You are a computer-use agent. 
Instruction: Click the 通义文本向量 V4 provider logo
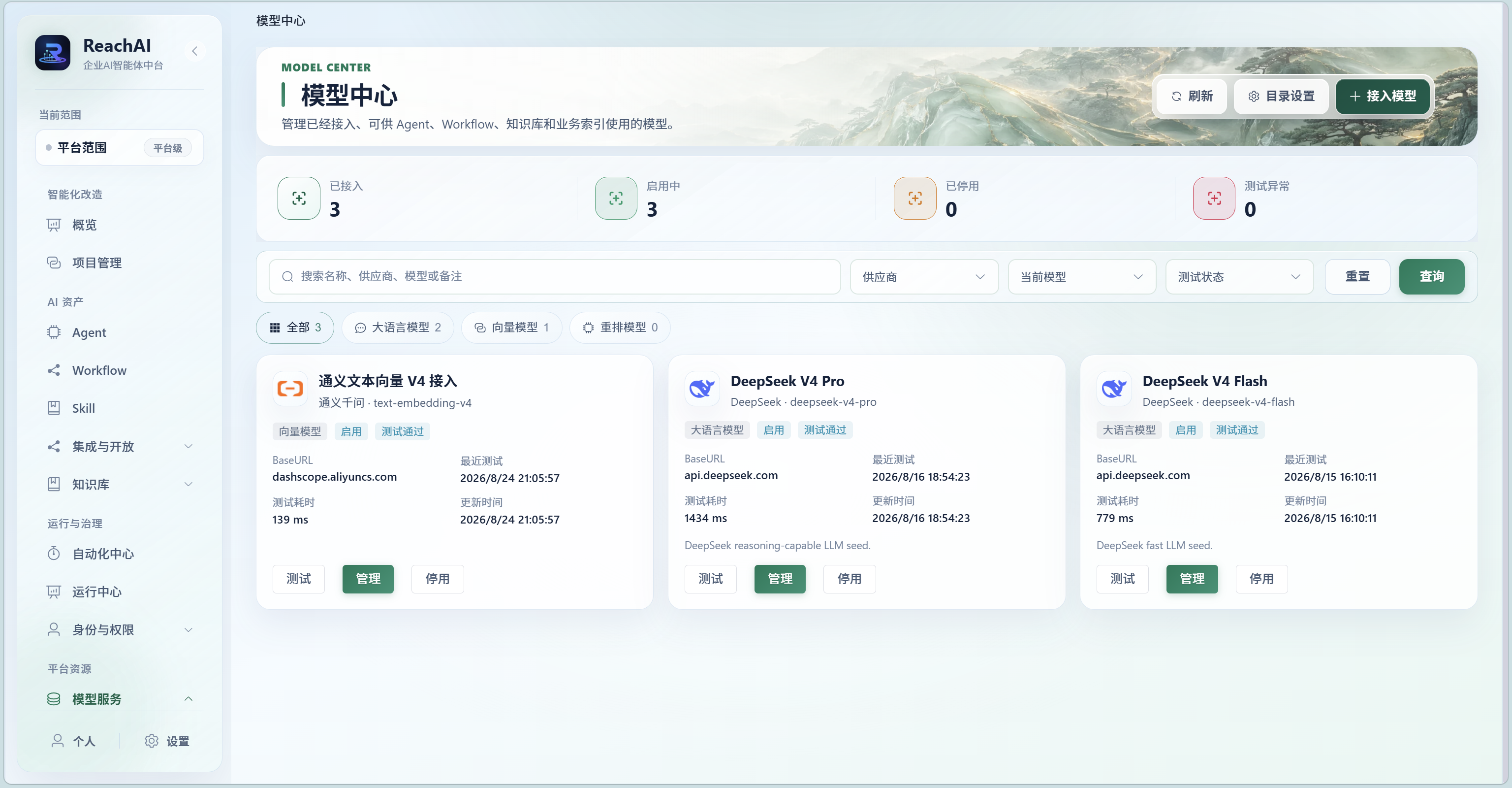click(290, 389)
